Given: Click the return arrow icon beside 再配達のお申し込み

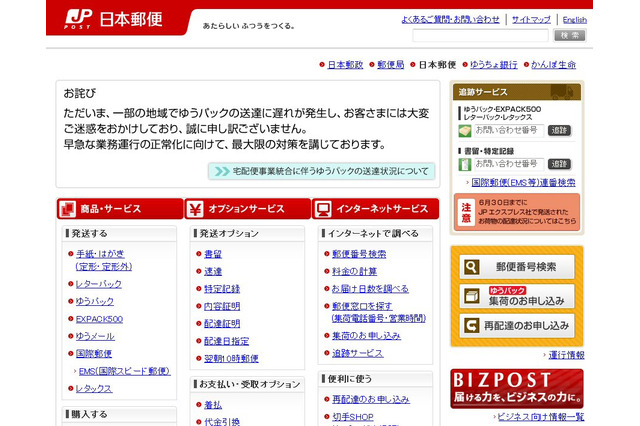Looking at the screenshot, I should [x=471, y=326].
